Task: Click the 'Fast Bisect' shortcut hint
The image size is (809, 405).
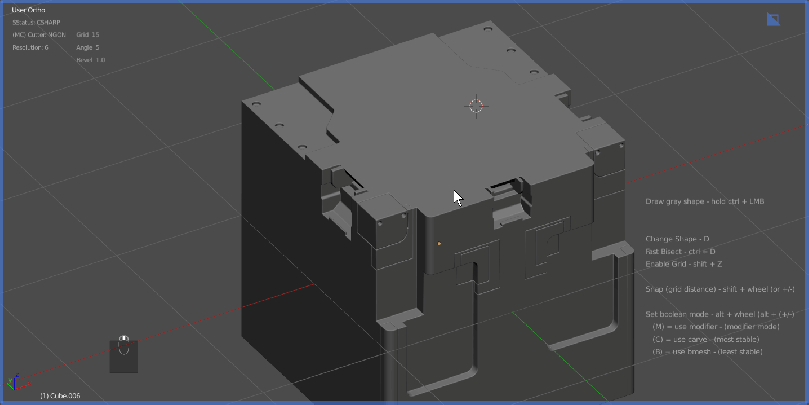Action: (681, 251)
